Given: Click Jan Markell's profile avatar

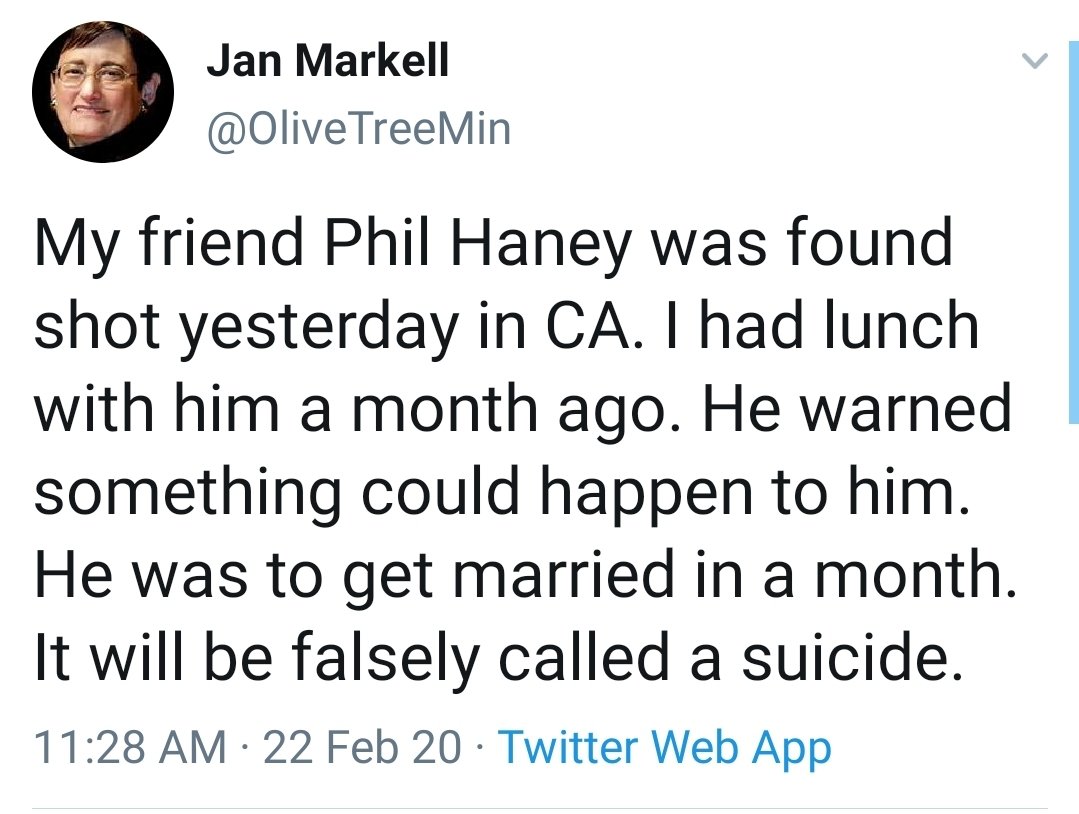Looking at the screenshot, I should (x=102, y=91).
